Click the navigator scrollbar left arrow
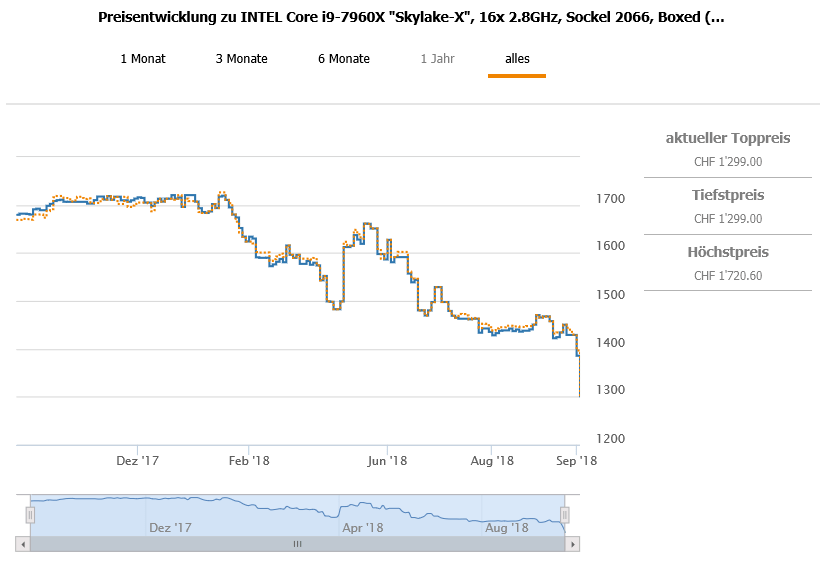Viewport: 826px width, 563px height. click(x=23, y=544)
